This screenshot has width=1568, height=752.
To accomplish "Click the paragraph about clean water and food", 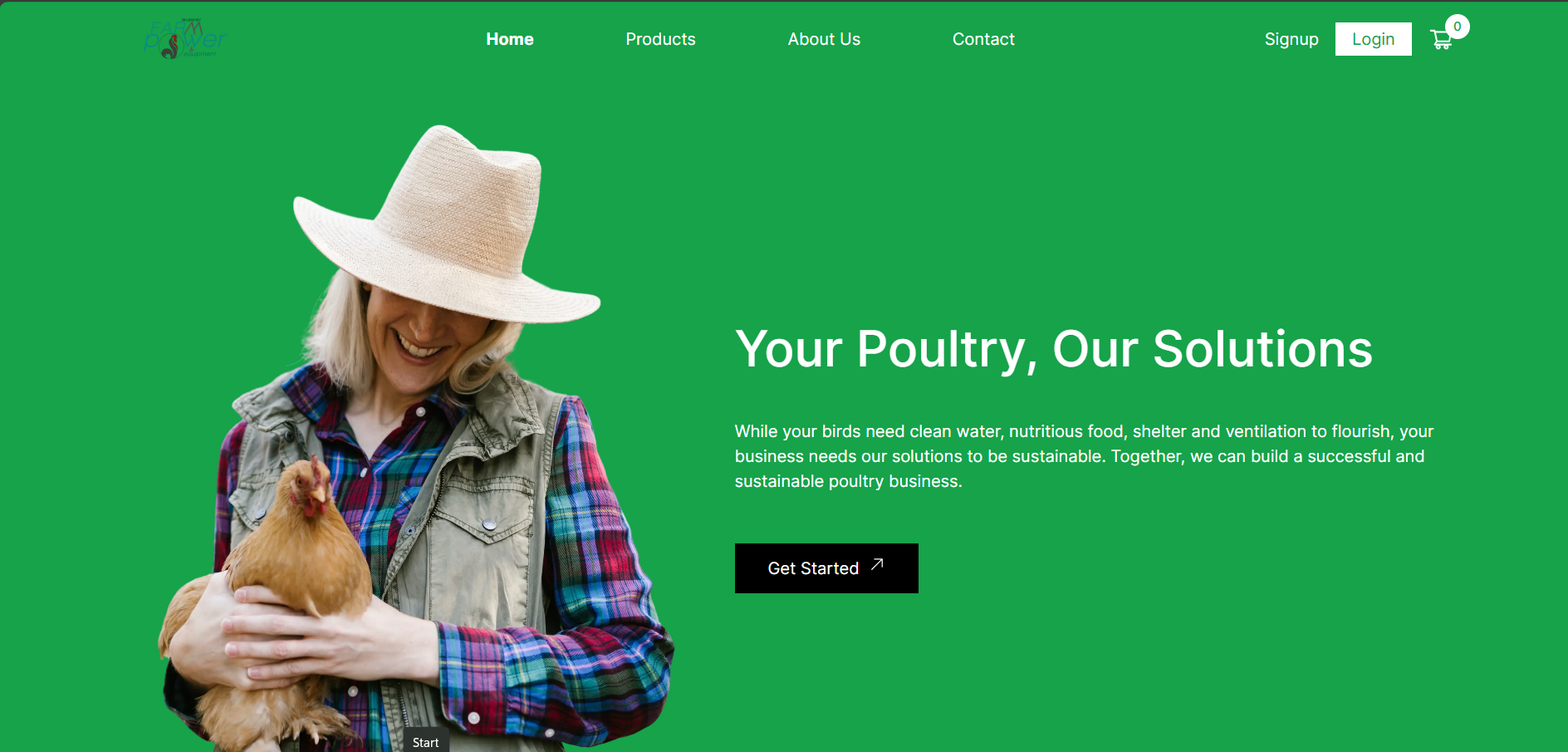I will [x=1084, y=456].
